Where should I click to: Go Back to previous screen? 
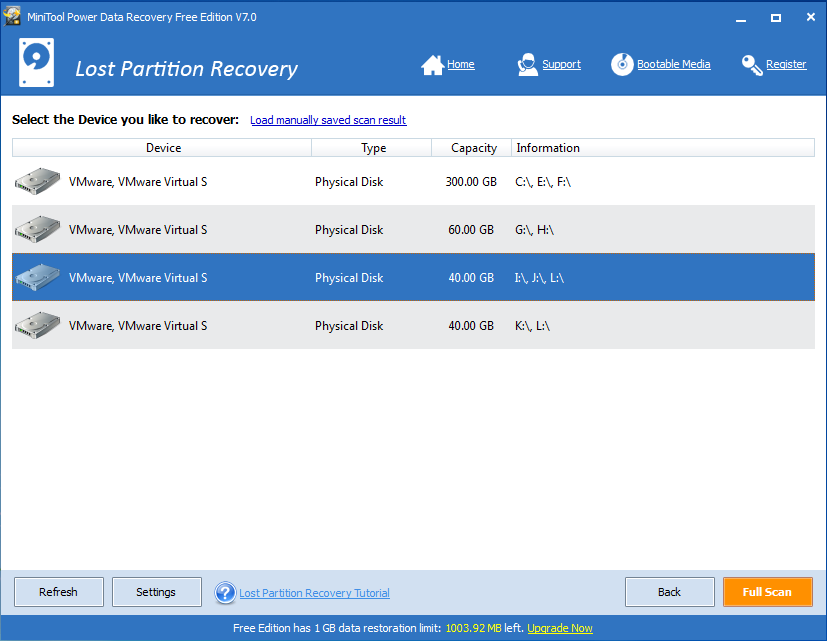[669, 592]
